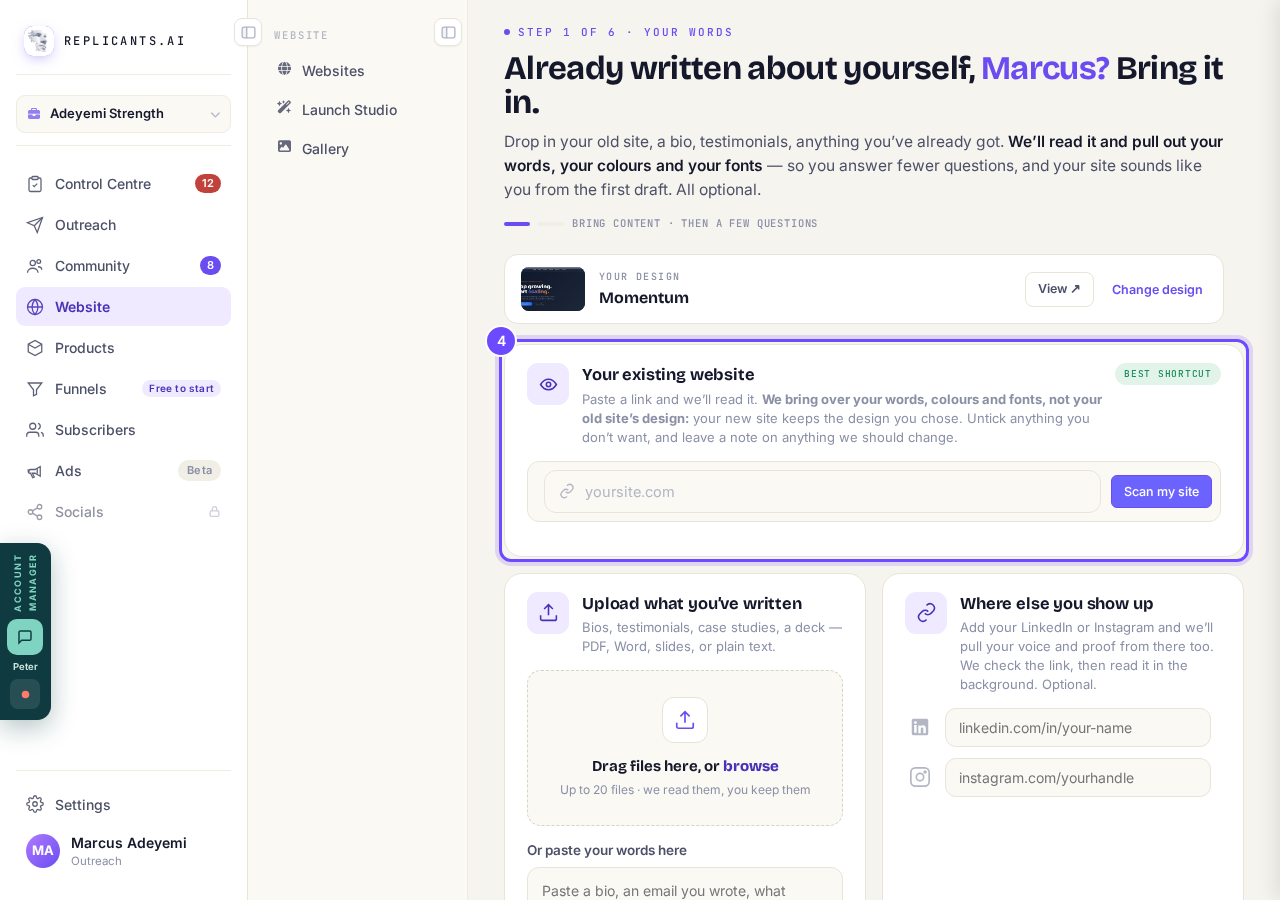Click the View button for Momentum design

point(1059,289)
